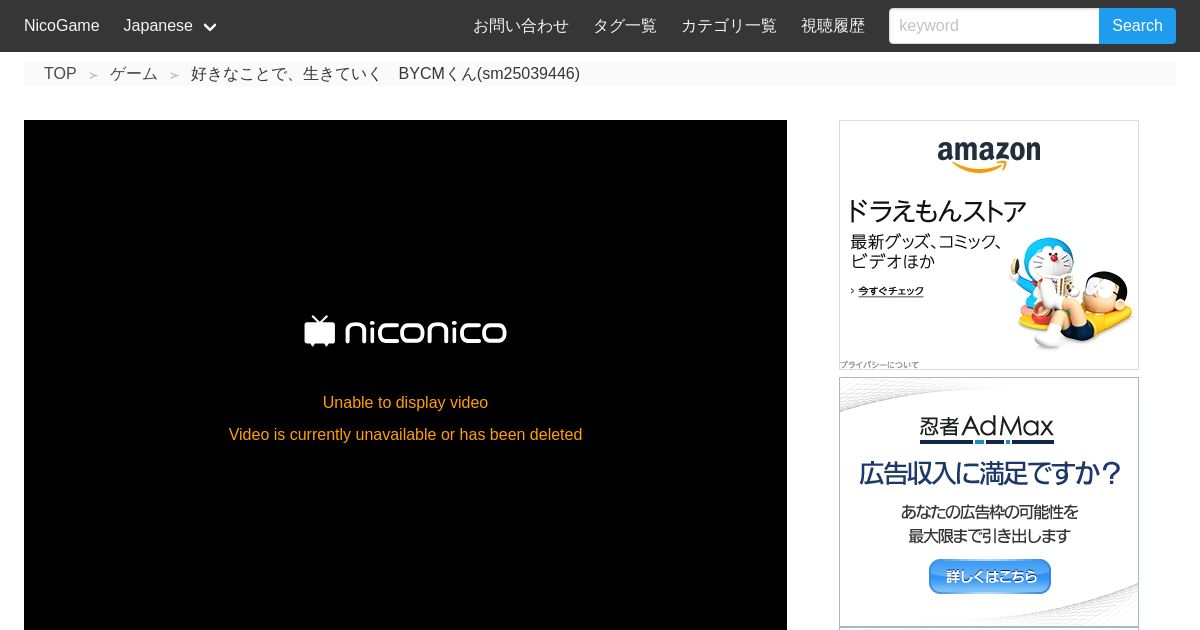Click the 広告収入に満足ですか？ headline
The height and width of the screenshot is (630, 1200).
coord(989,473)
